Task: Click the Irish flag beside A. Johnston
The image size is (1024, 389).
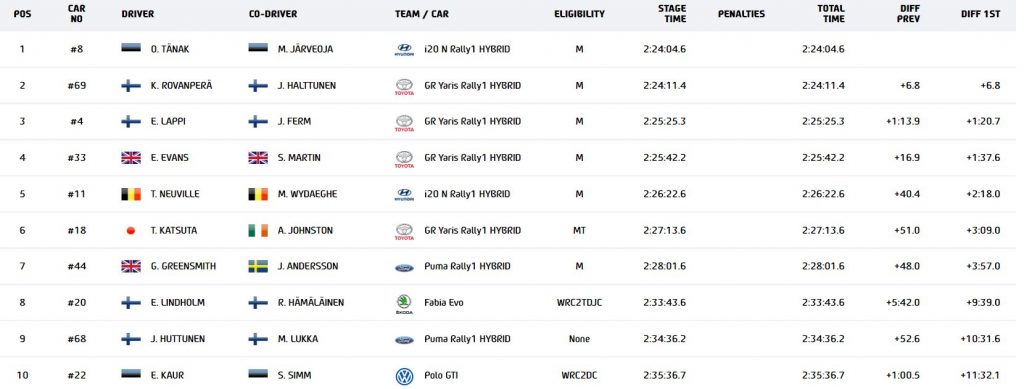Action: click(x=258, y=230)
